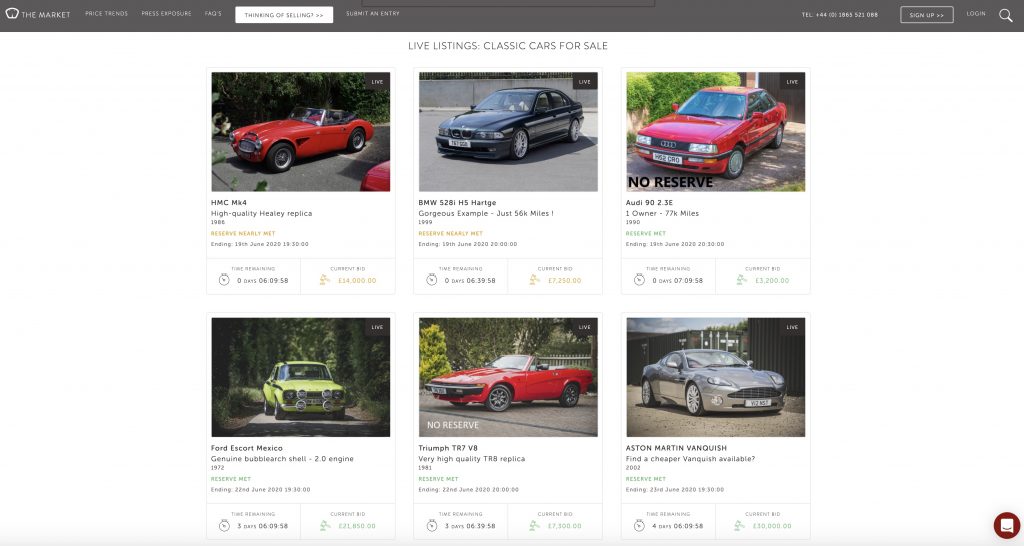Click 'High-quality Healey replica' subtitle
This screenshot has height=546, width=1024.
[261, 214]
